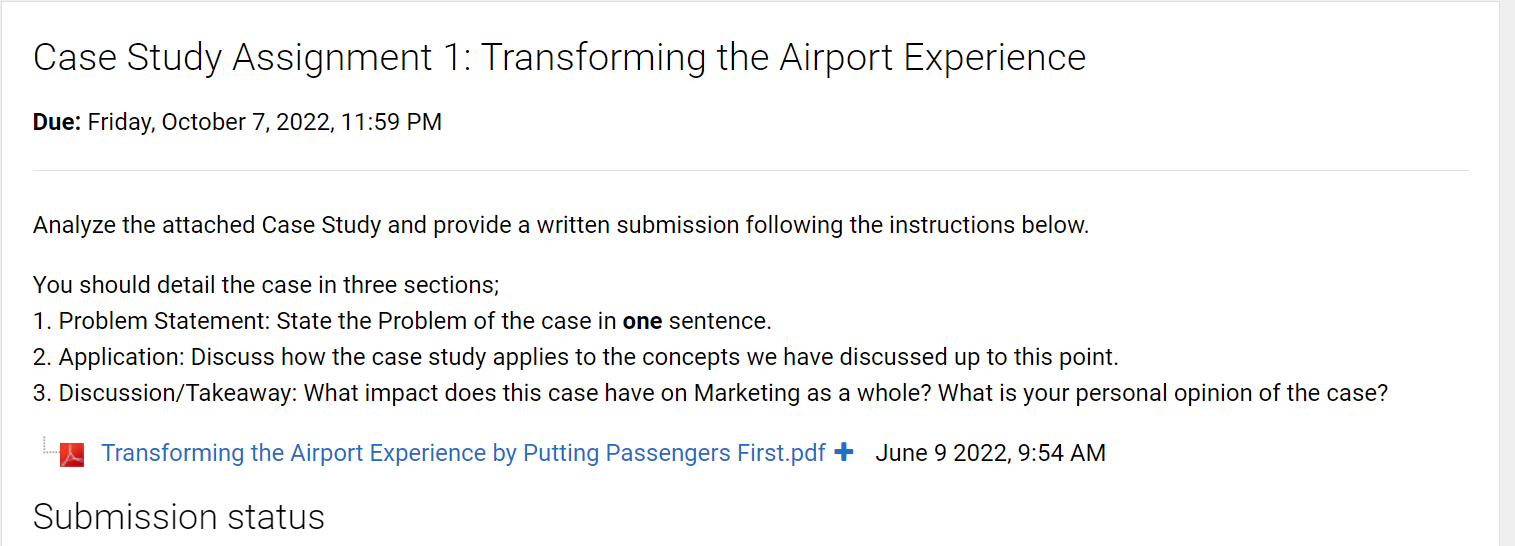This screenshot has height=546, width=1515.
Task: Click the bold Due: label
Action: (x=57, y=122)
